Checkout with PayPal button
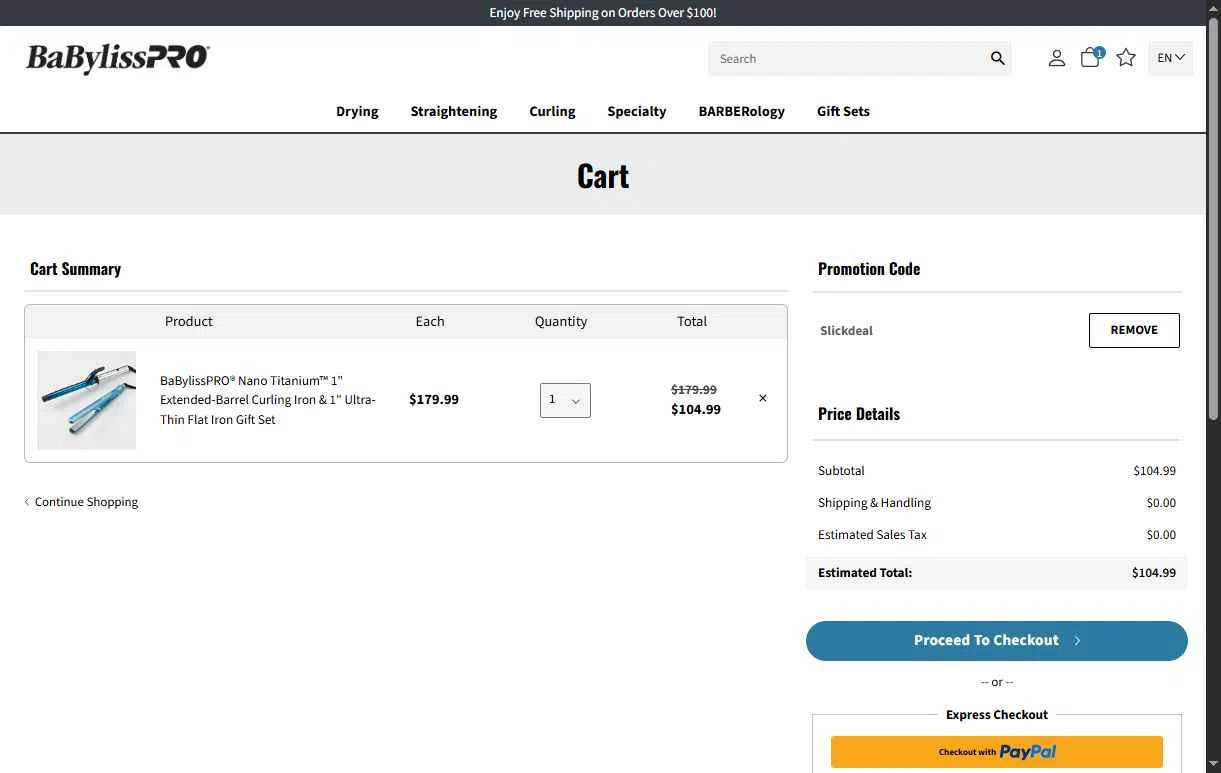The image size is (1221, 773). pyautogui.click(x=997, y=752)
